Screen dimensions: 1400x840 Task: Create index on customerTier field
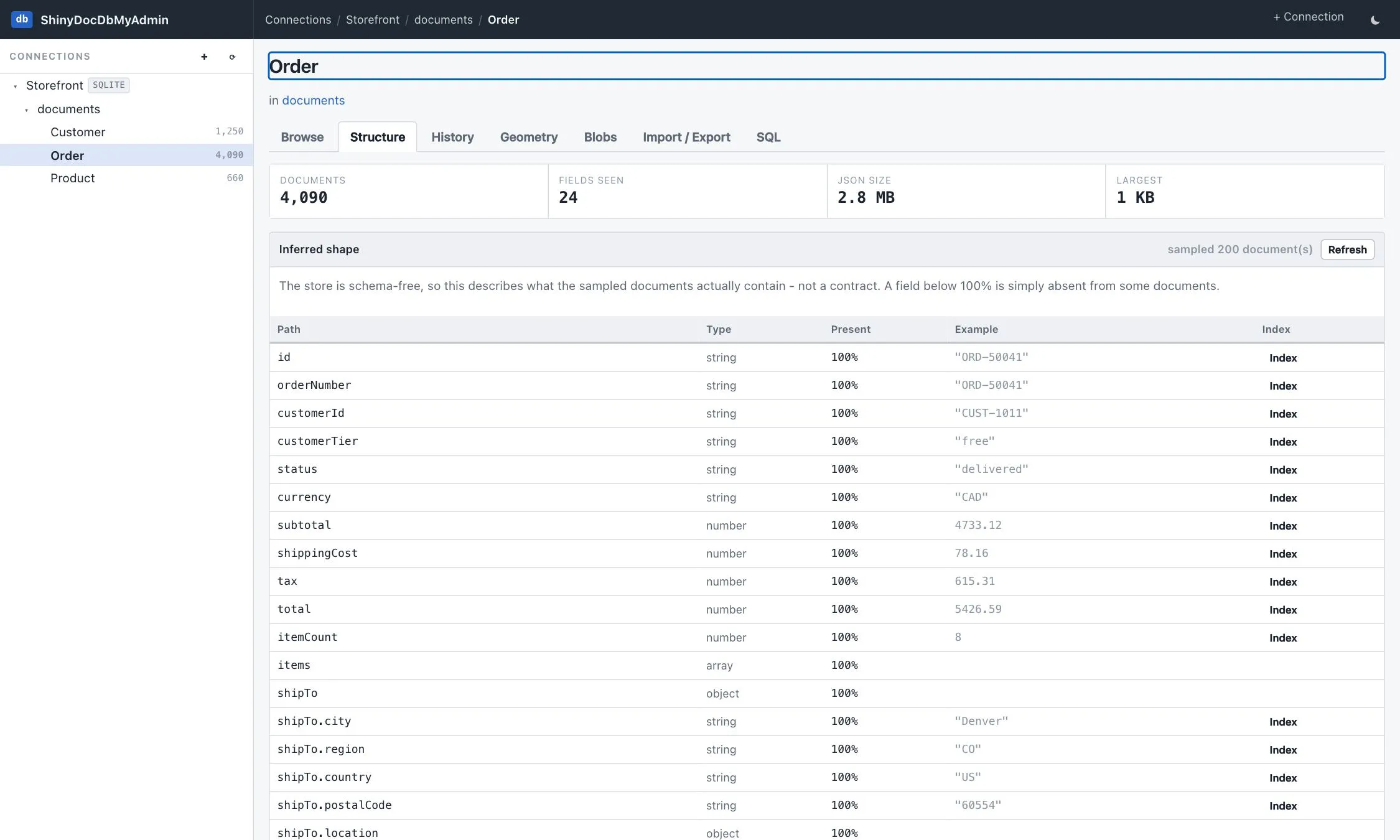1283,442
